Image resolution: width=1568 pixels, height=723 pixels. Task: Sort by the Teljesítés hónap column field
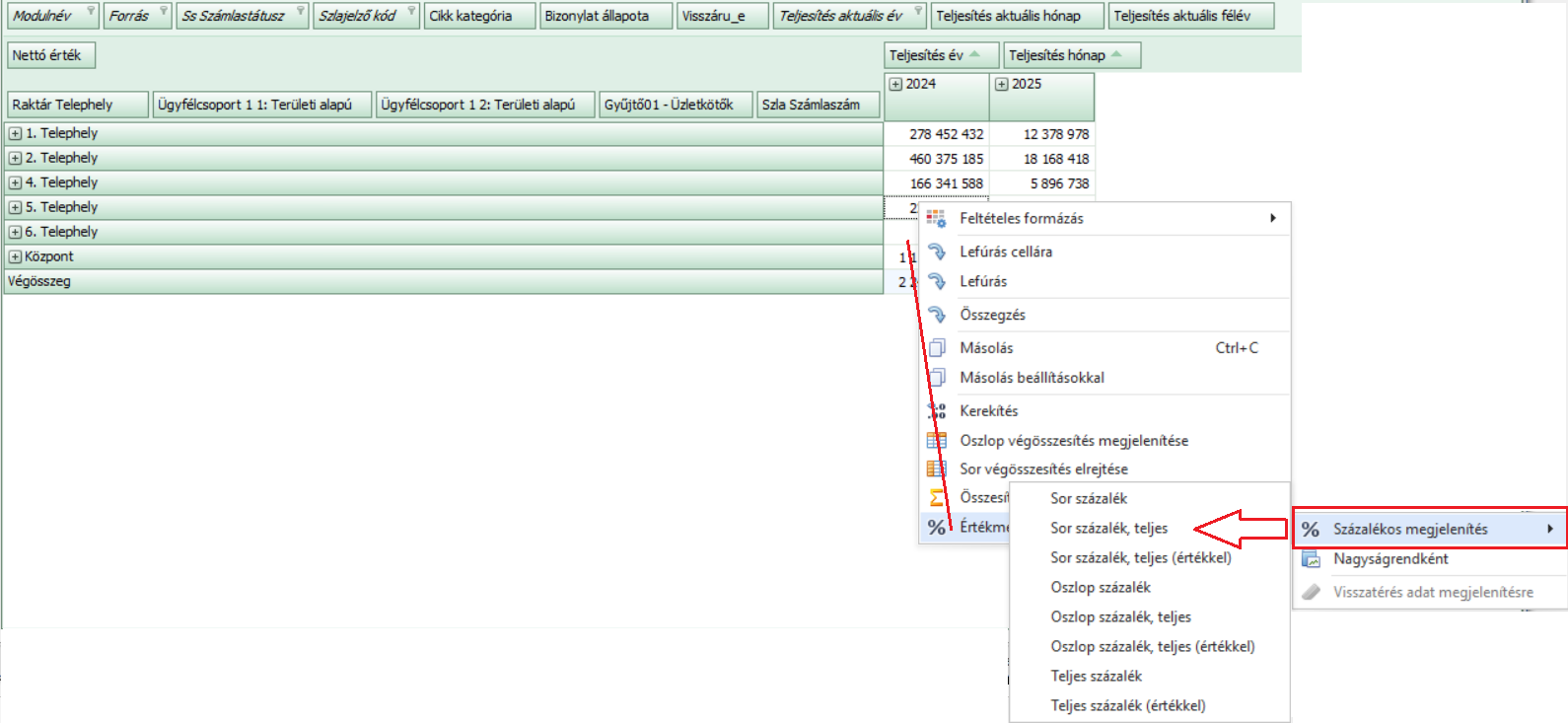tap(1070, 55)
